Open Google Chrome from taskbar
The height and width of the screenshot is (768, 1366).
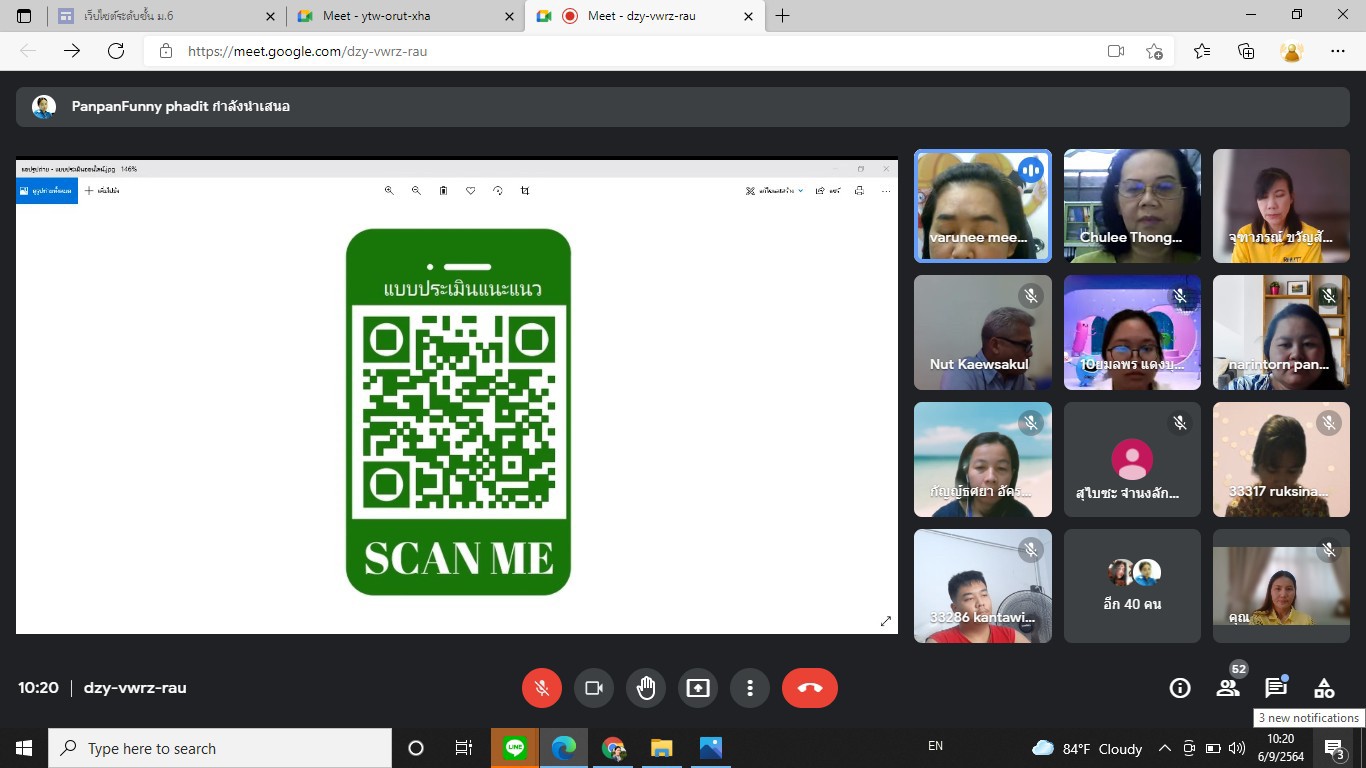coord(613,748)
